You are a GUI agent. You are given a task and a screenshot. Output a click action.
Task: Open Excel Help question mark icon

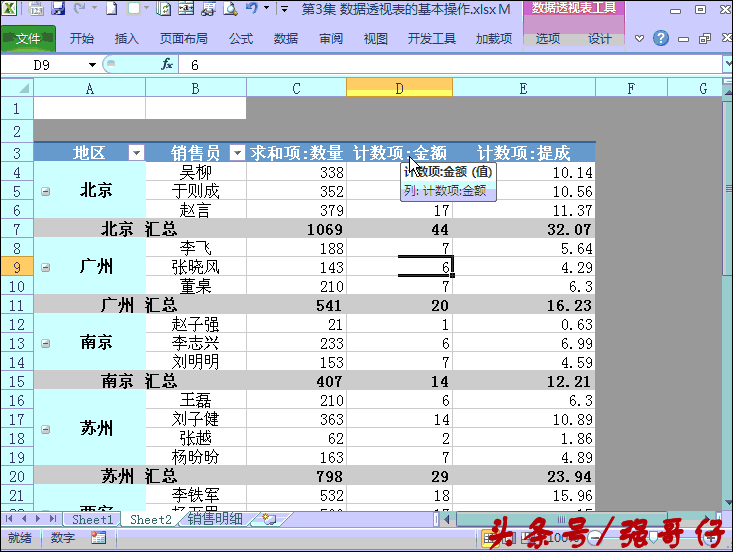661,38
